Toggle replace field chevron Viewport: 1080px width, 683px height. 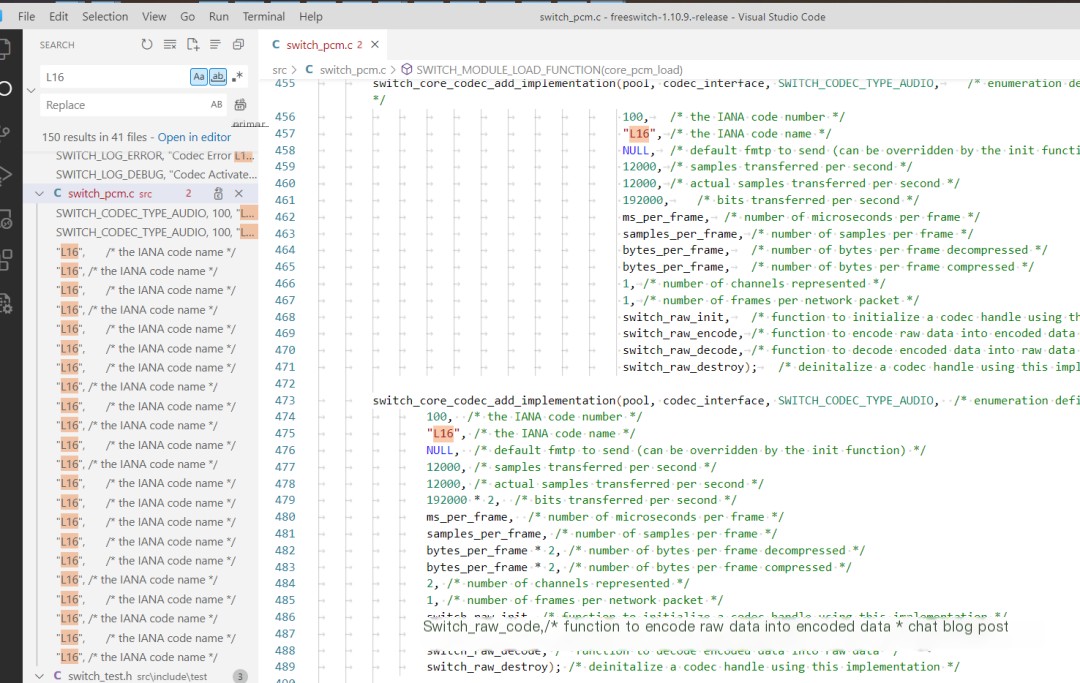click(x=31, y=90)
